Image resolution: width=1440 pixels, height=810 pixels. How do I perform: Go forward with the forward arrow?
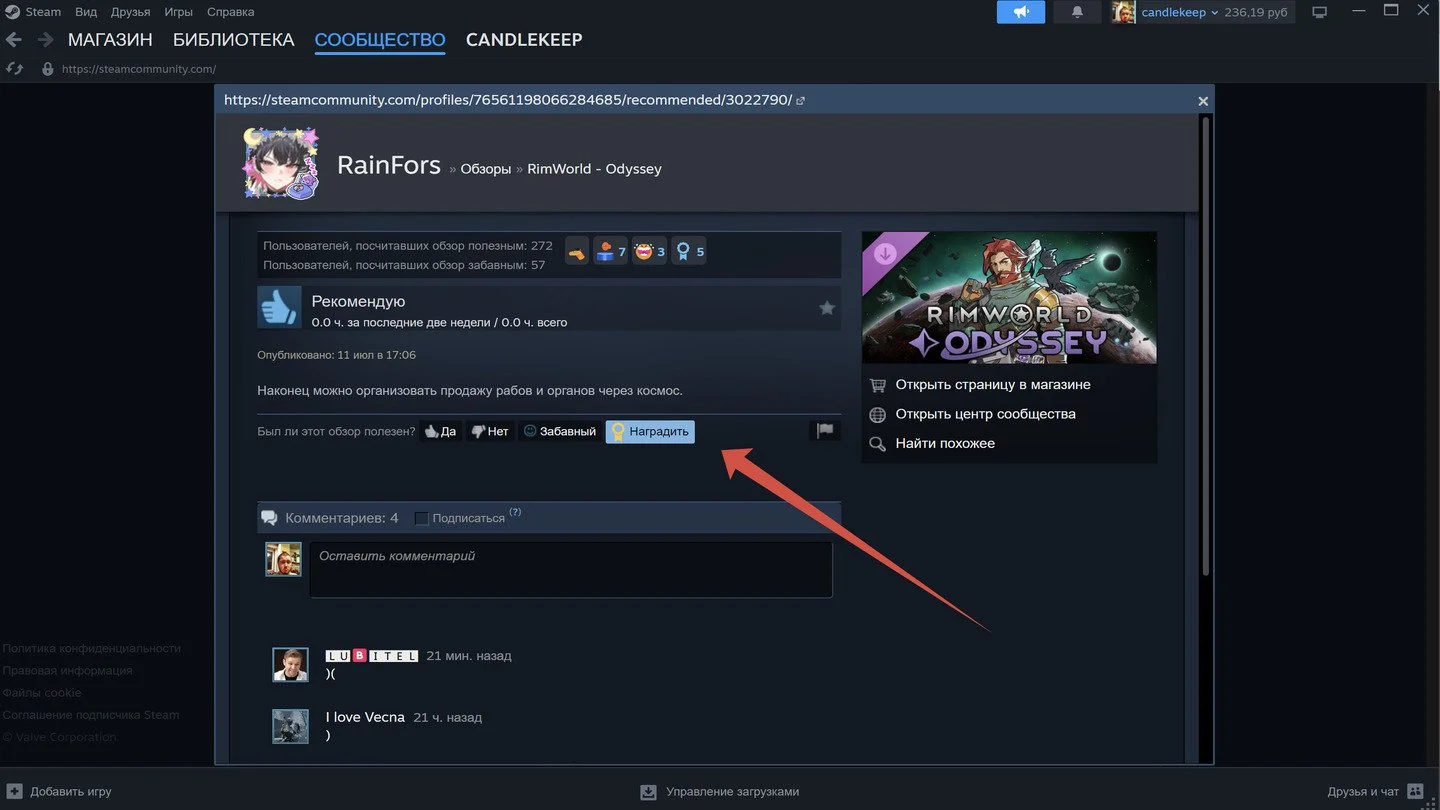[45, 40]
